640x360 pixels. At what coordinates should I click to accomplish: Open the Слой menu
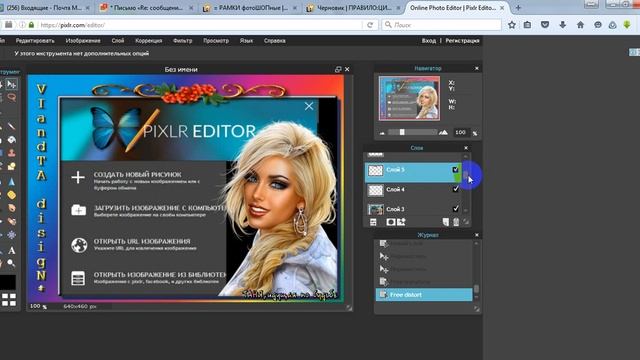(x=118, y=41)
